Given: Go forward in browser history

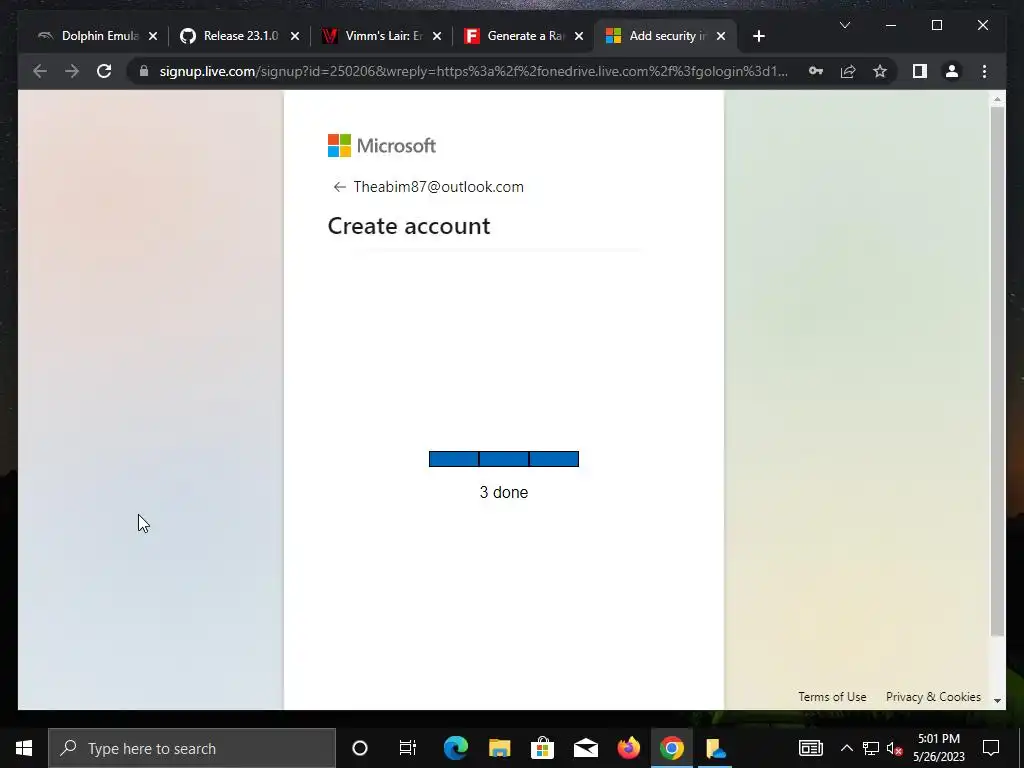Looking at the screenshot, I should (72, 71).
